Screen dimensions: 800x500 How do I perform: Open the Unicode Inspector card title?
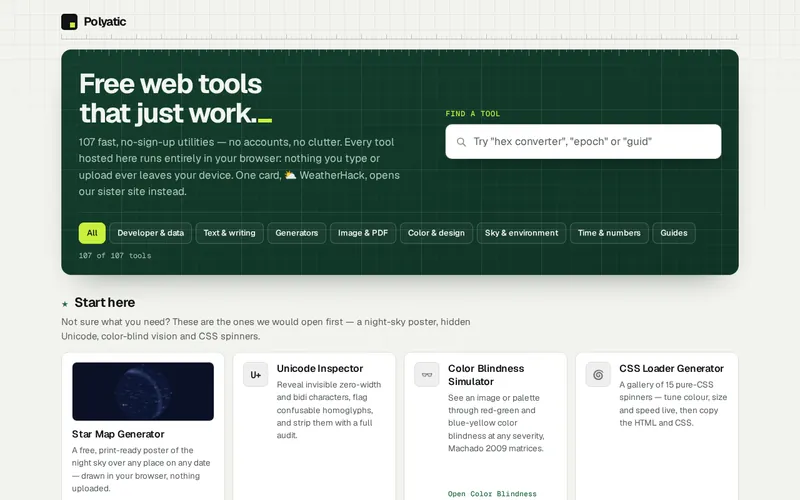click(x=320, y=368)
